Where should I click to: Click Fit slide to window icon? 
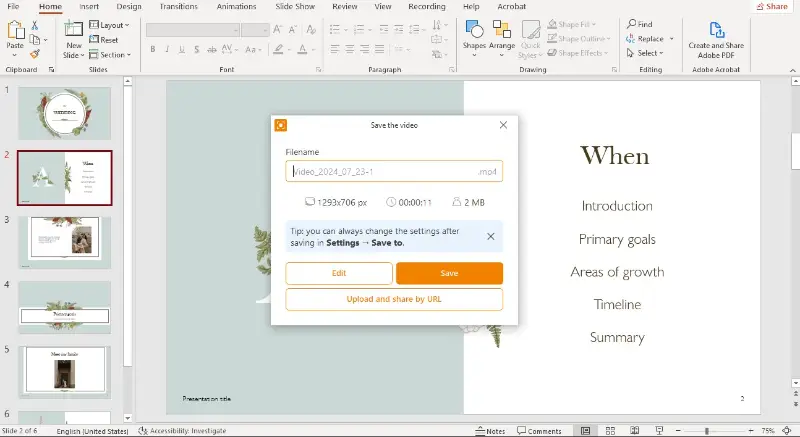[787, 431]
